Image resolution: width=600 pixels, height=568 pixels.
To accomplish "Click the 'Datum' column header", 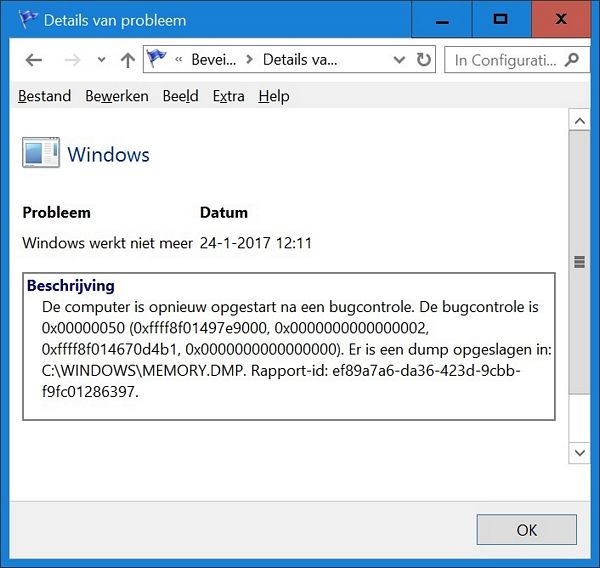I will click(224, 212).
